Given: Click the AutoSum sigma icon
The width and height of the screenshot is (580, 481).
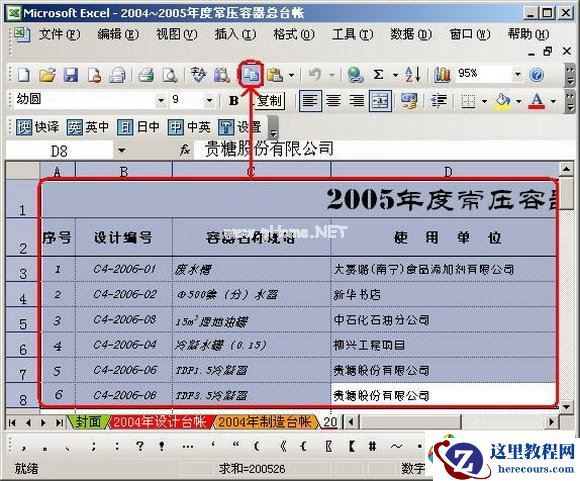Looking at the screenshot, I should [378, 74].
